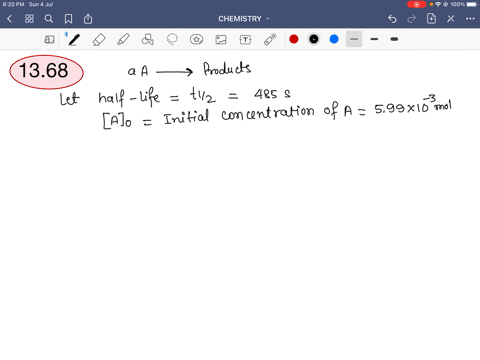
Task: Tap the screen recording indicator
Action: [x=416, y=4]
